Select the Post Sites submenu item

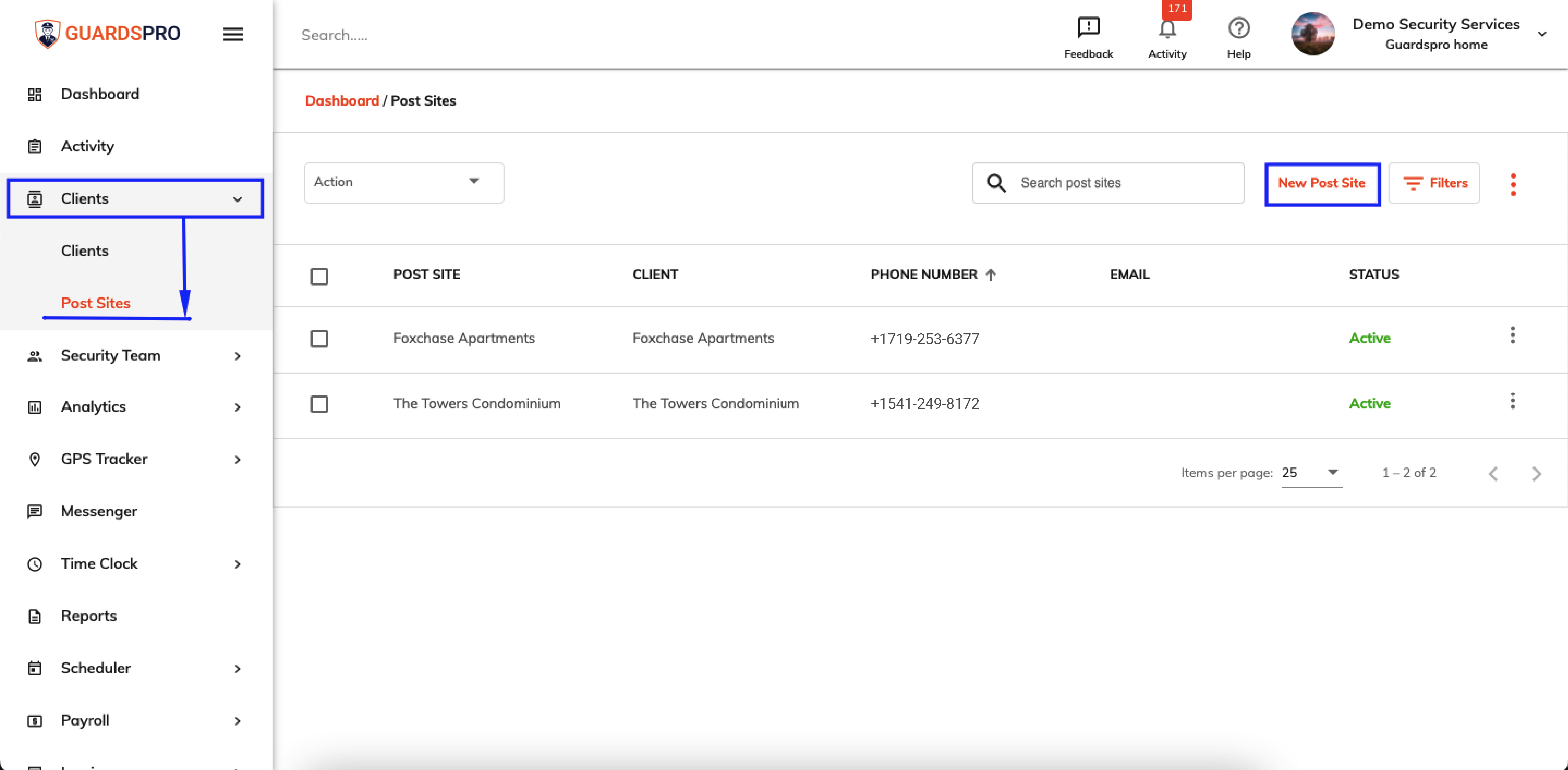(95, 304)
